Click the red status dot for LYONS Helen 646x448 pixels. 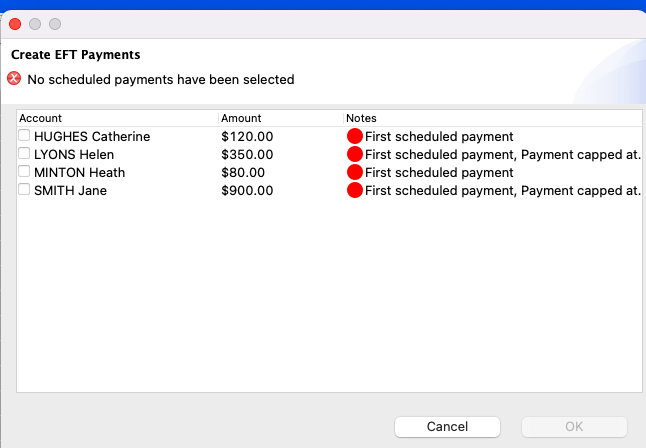point(355,154)
